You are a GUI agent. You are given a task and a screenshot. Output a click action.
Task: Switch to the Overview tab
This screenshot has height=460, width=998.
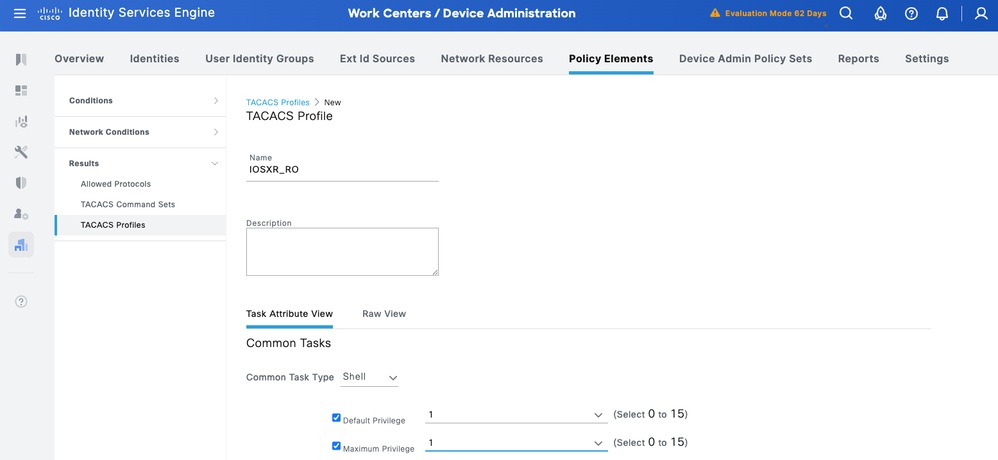pyautogui.click(x=79, y=59)
